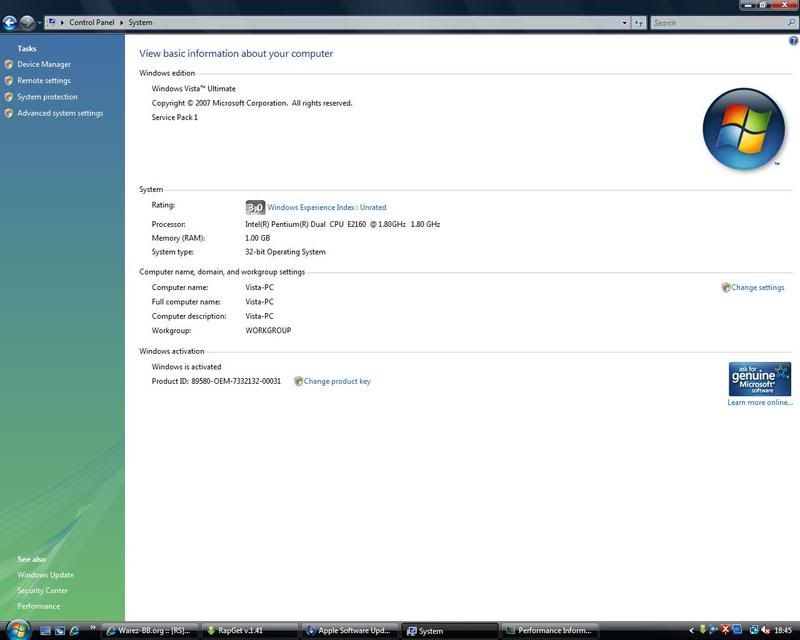Switch to Performance Information taskbar button

tap(549, 631)
